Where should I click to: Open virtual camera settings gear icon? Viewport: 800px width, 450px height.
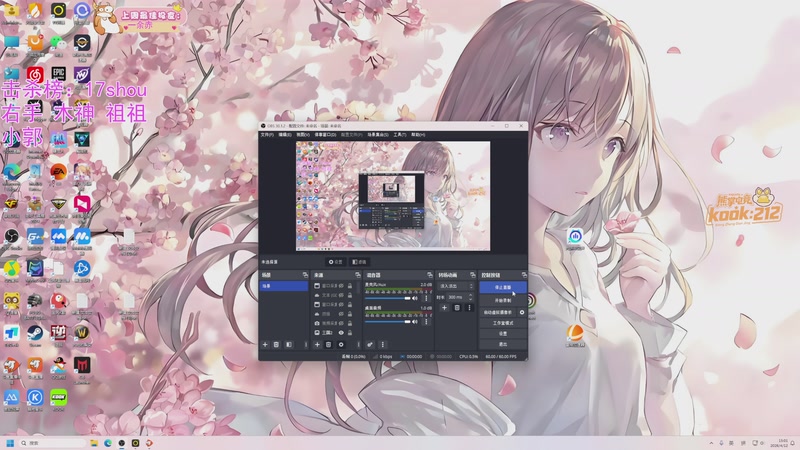coord(522,312)
